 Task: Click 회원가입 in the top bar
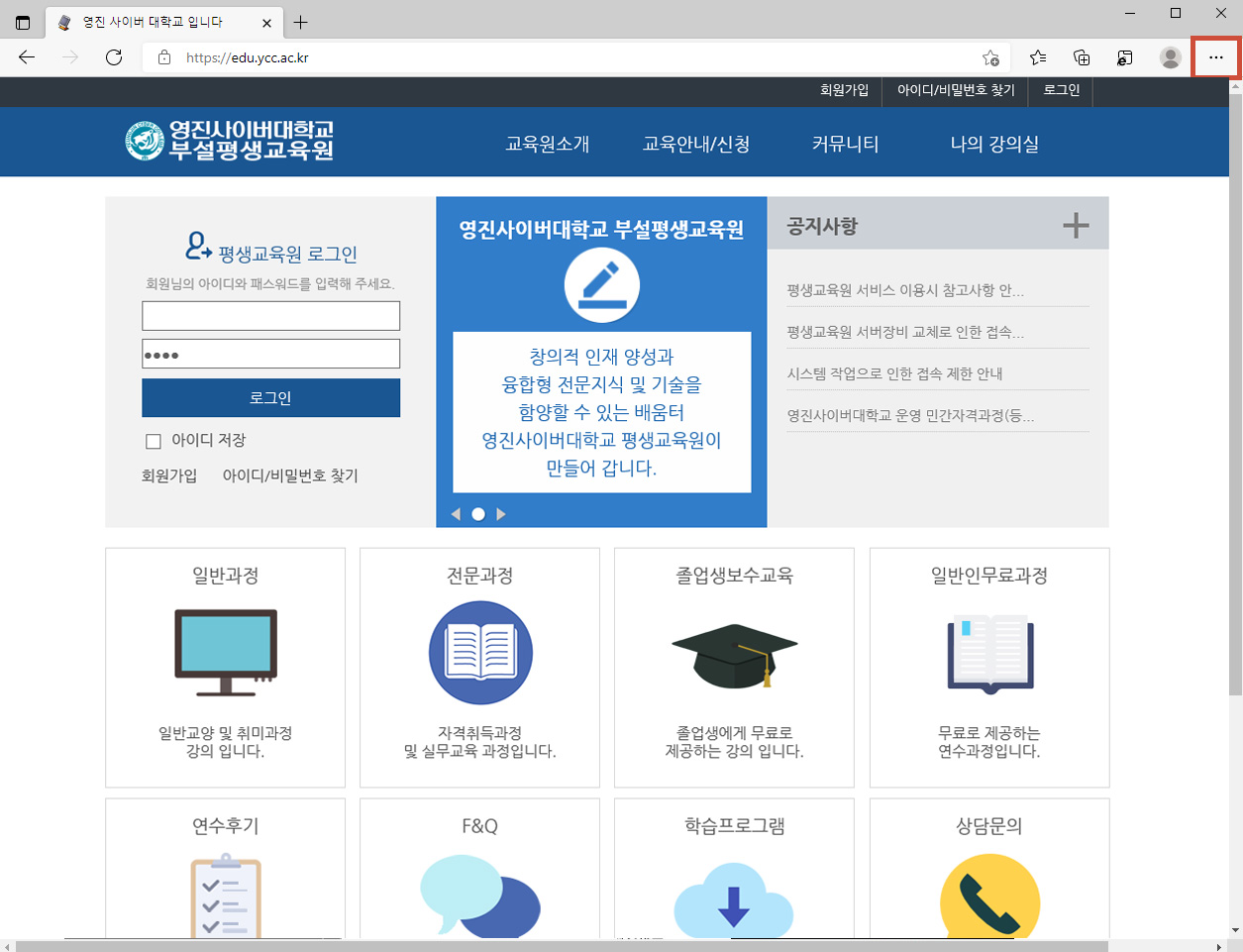click(x=844, y=89)
